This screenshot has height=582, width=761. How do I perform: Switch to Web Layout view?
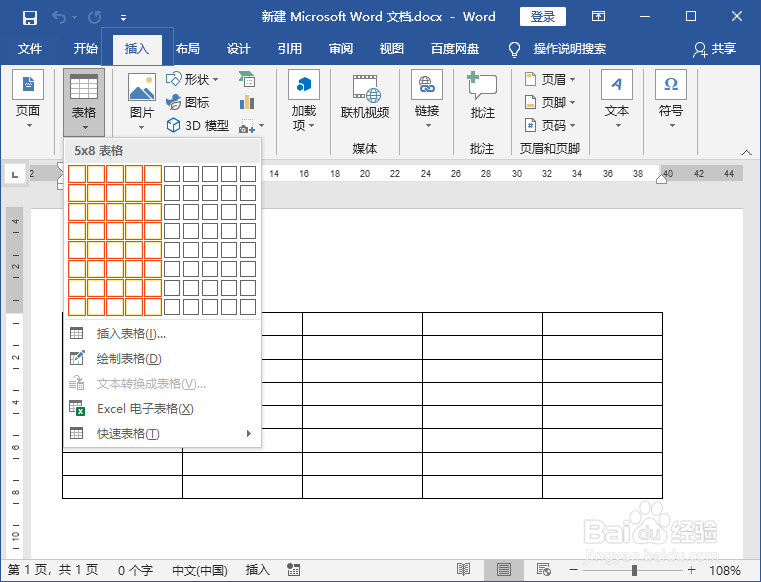(x=544, y=569)
